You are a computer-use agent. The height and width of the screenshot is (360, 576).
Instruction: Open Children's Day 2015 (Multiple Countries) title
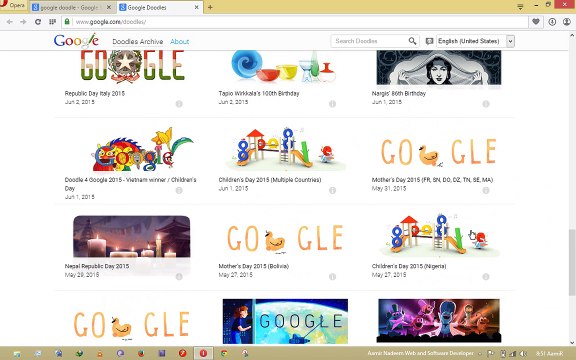coord(270,180)
